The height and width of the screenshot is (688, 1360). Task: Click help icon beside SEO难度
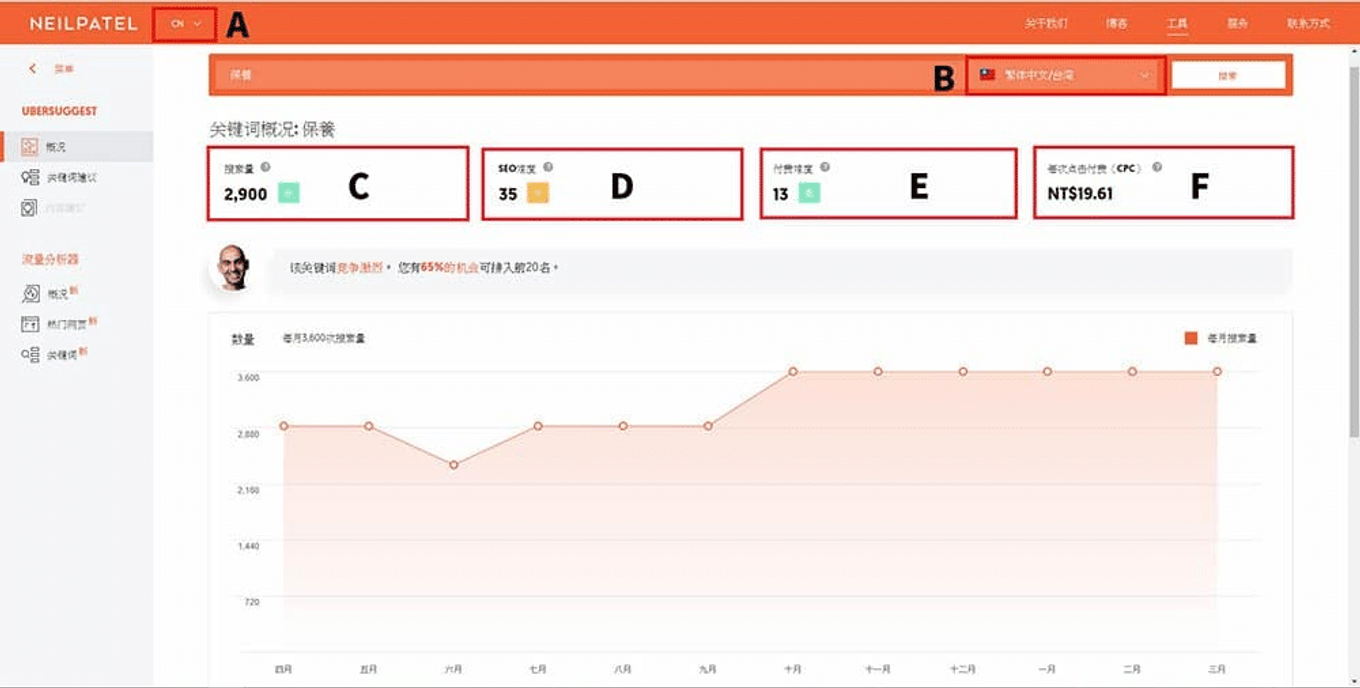(548, 168)
